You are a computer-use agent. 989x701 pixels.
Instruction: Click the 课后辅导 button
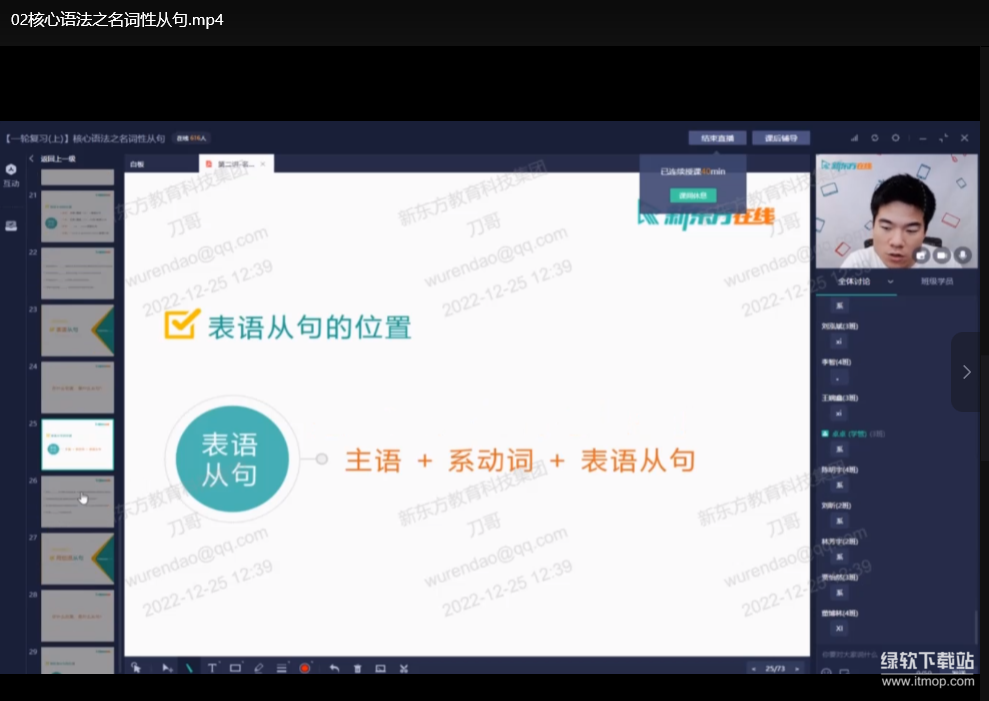pos(780,138)
